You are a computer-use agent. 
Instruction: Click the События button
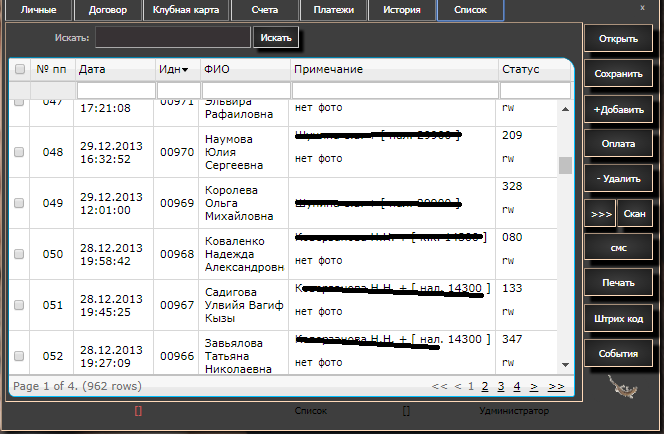tap(618, 354)
